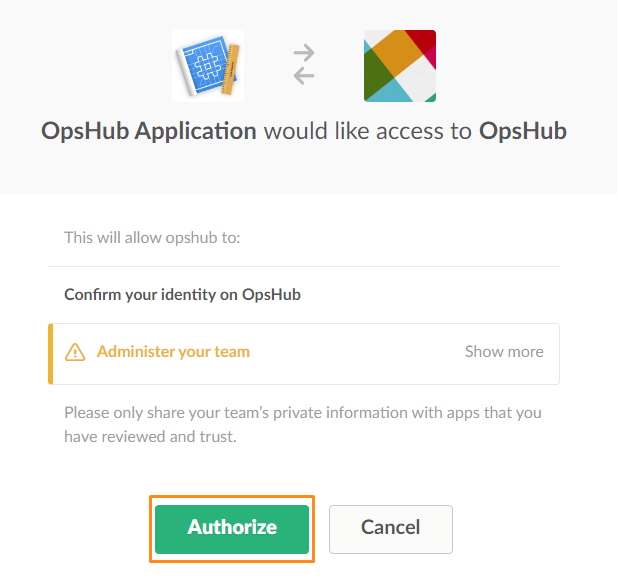This screenshot has width=618, height=579.
Task: Click the colorful Slack workspace logo
Action: click(400, 66)
